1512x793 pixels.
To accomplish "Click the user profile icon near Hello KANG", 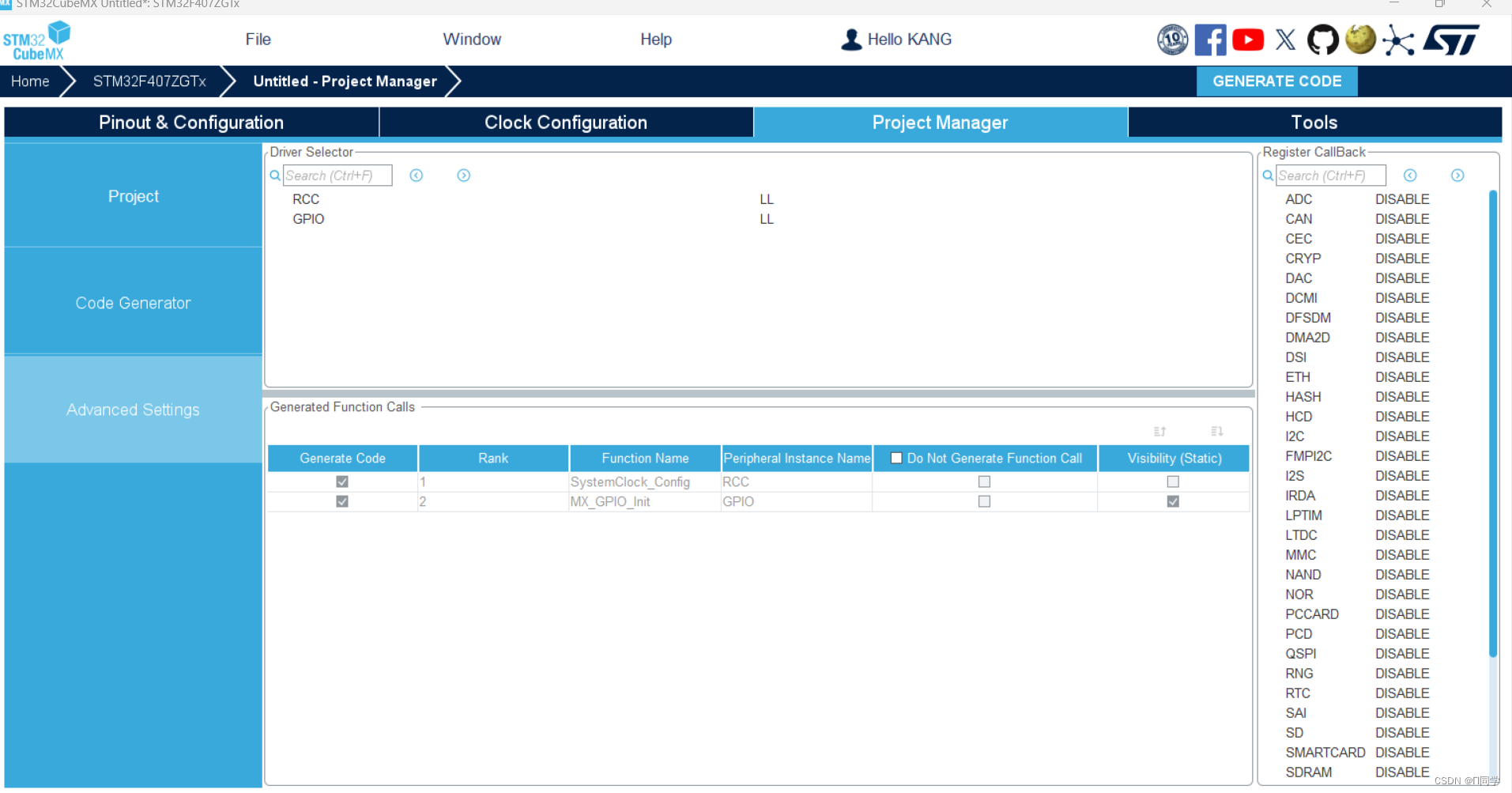I will point(851,40).
